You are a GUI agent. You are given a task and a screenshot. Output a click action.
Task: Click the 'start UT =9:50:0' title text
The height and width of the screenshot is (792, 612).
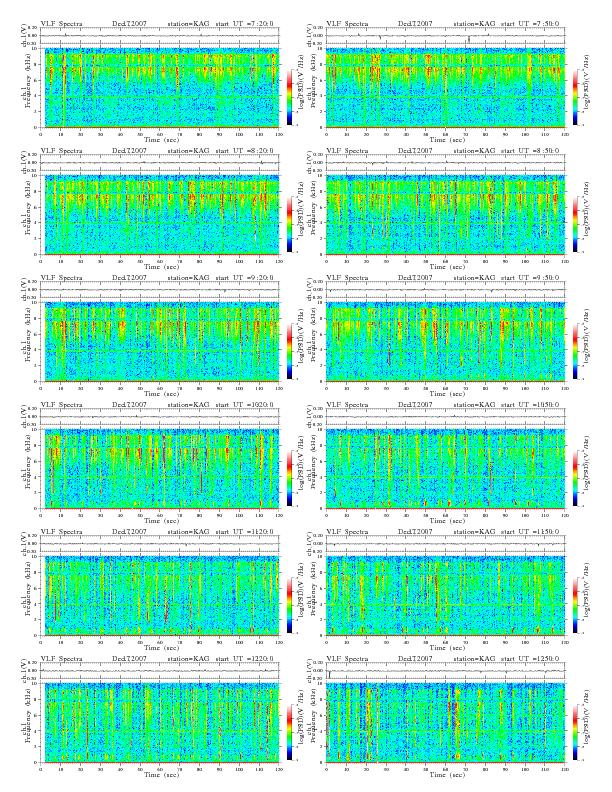[x=531, y=278]
